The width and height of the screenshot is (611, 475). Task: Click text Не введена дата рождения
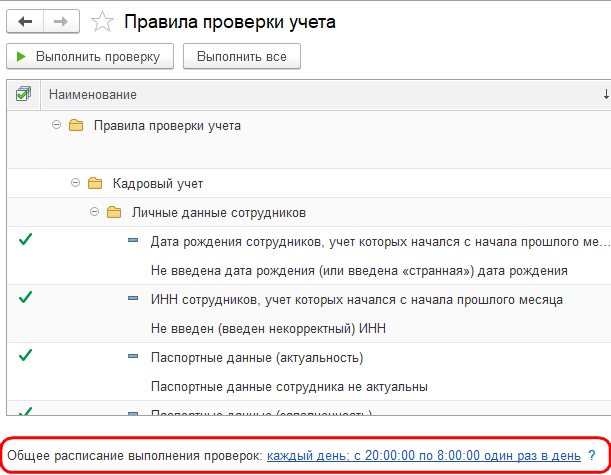coord(359,271)
